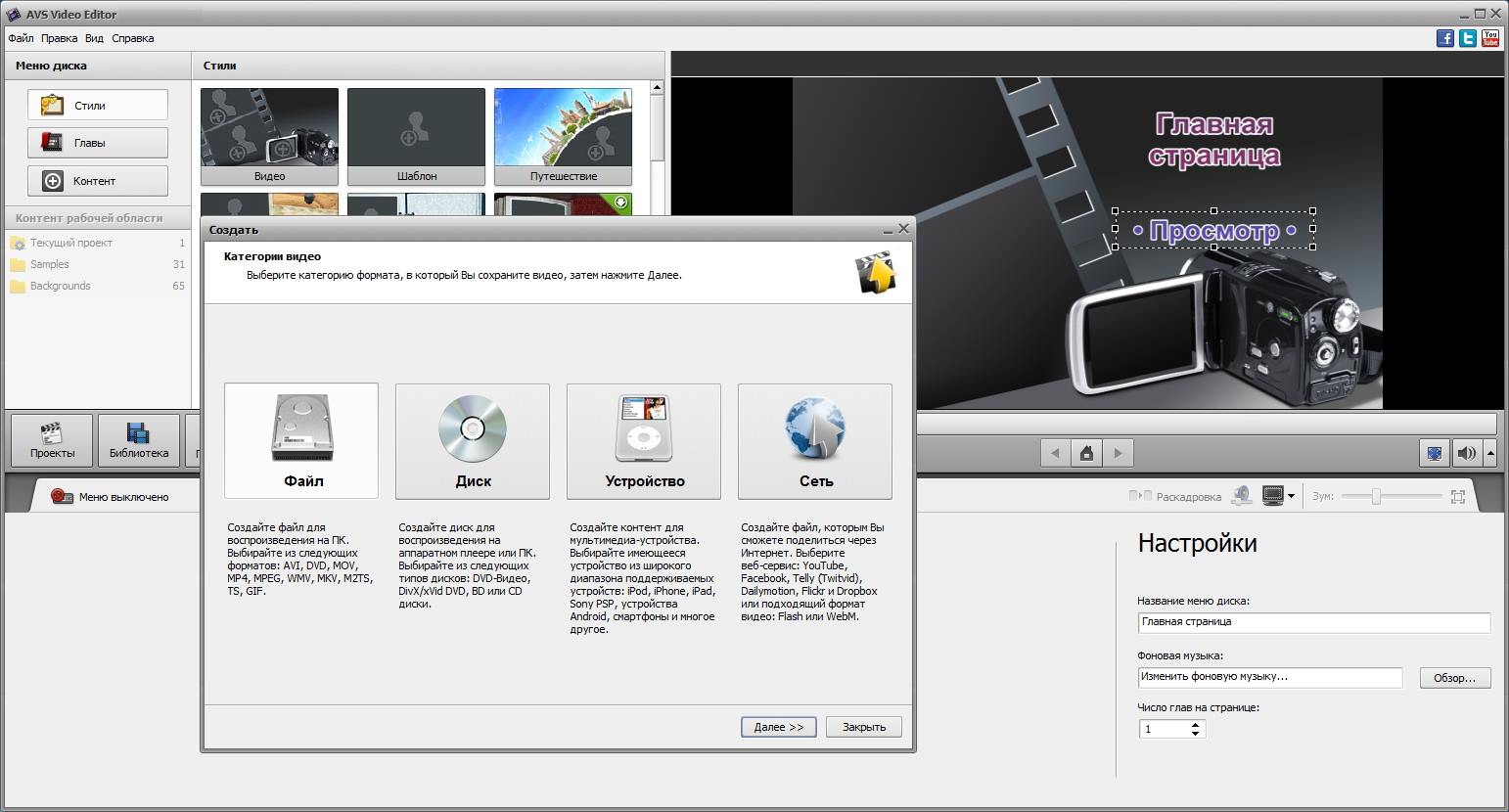This screenshot has height=812, width=1509.
Task: Choose the Диск (Disc) output category
Action: (x=473, y=440)
